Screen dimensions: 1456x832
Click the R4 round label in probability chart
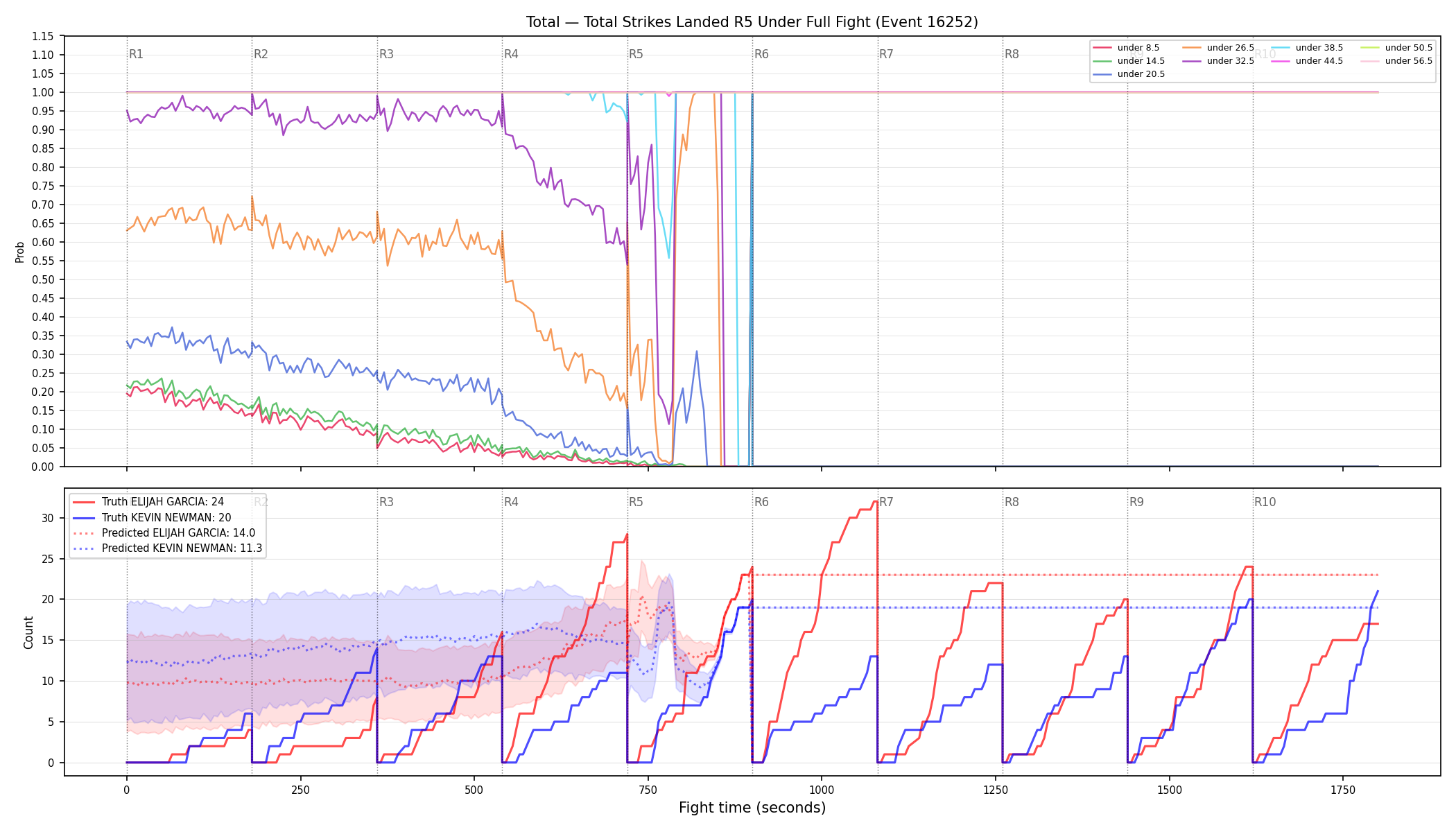pyautogui.click(x=511, y=54)
